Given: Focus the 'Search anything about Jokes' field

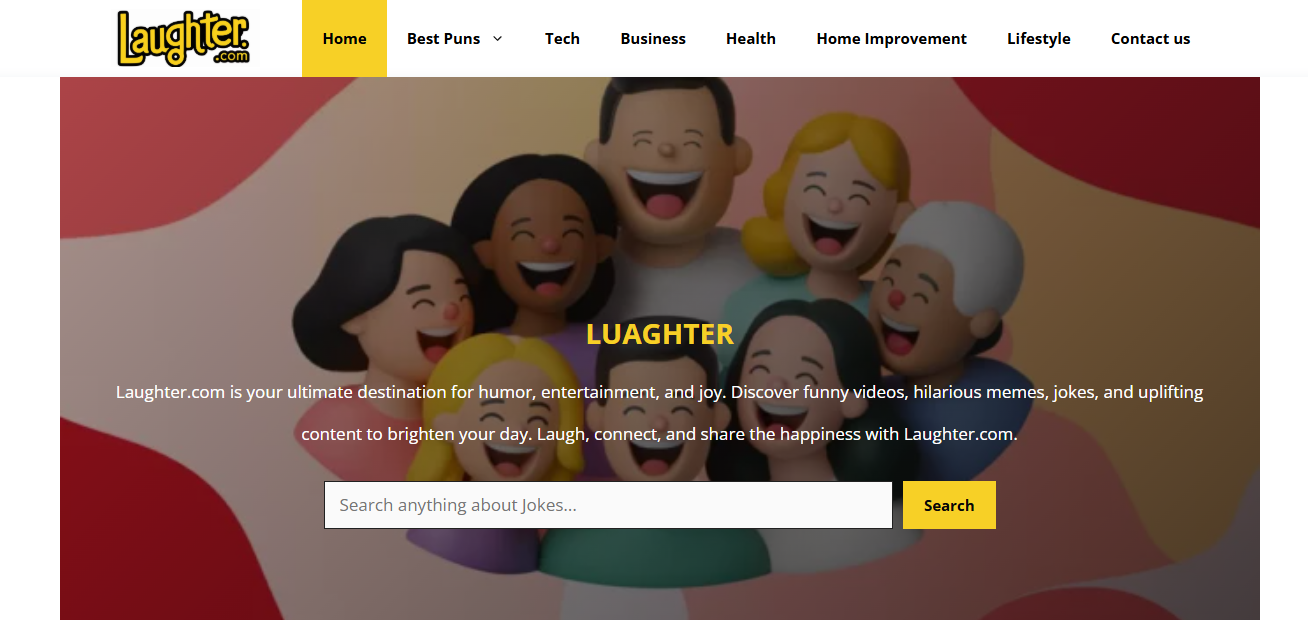Looking at the screenshot, I should coord(608,505).
